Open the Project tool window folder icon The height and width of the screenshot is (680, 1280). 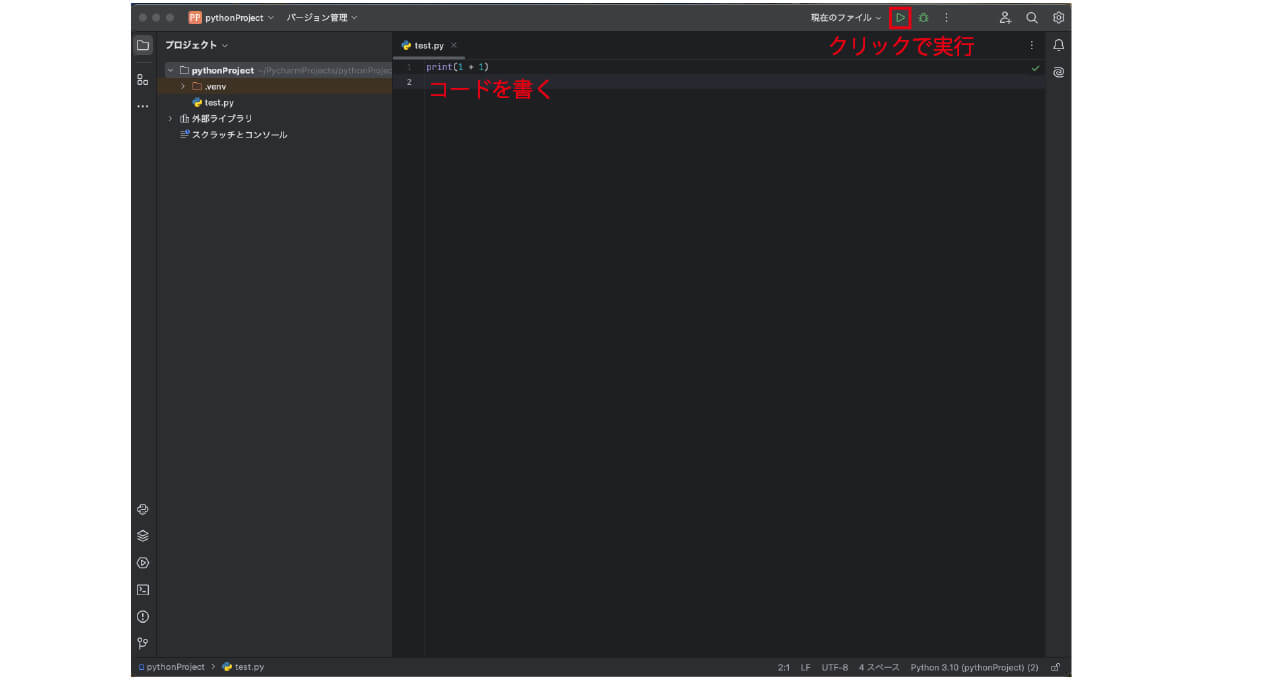[x=143, y=45]
